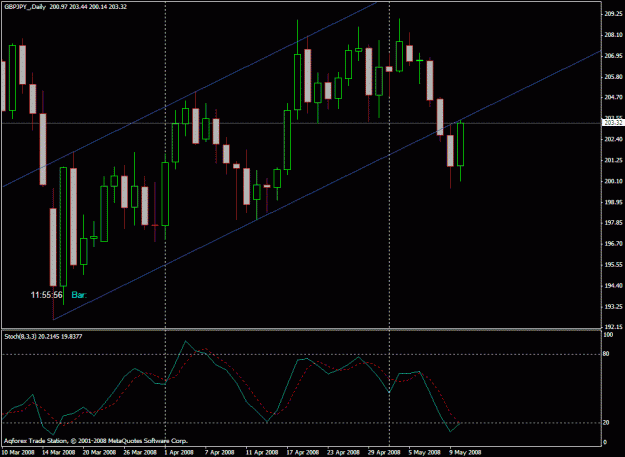This screenshot has height=457, width=625.
Task: Click the 11:55:56 countdown timer text
Action: click(x=47, y=295)
